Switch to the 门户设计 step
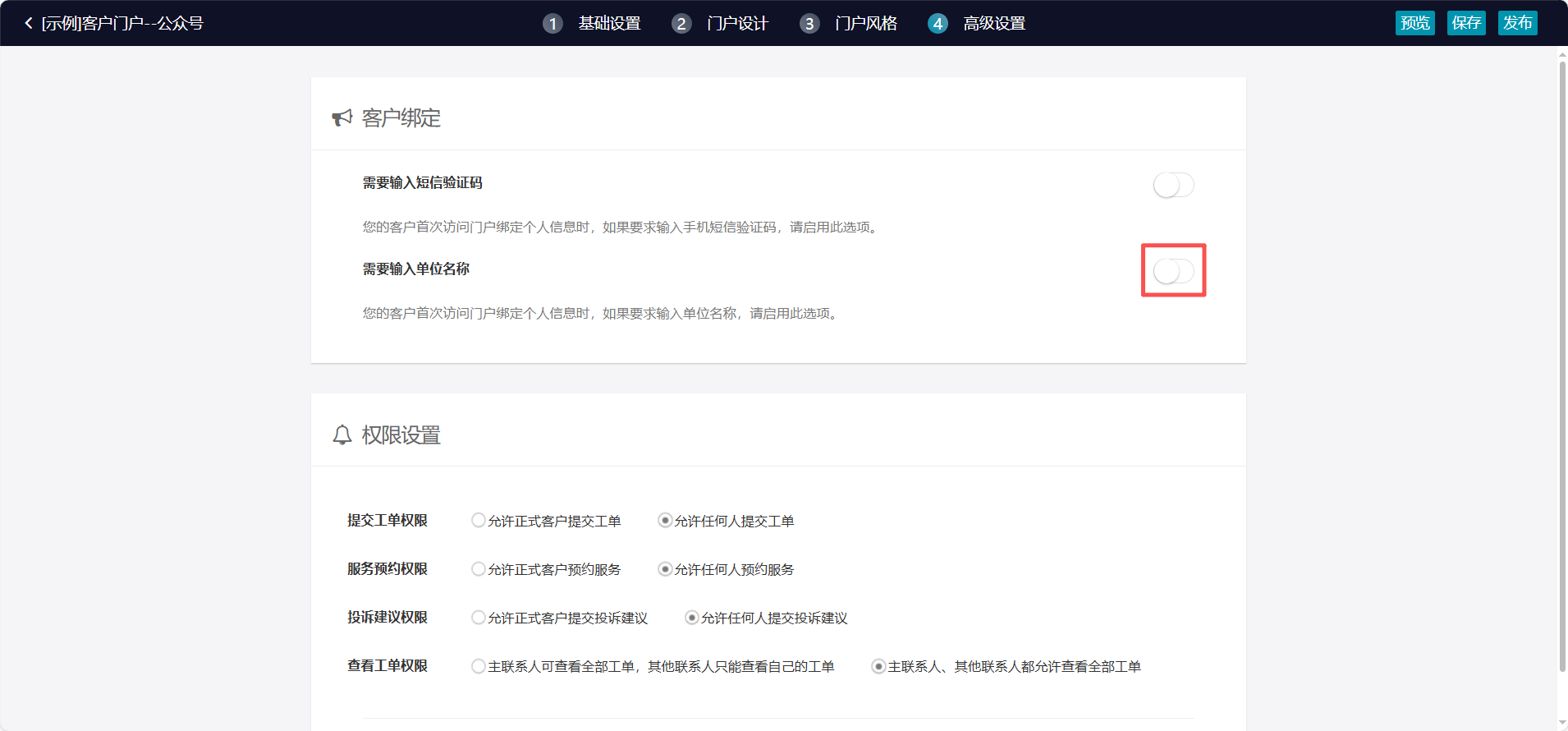This screenshot has width=1568, height=731. pos(737,24)
